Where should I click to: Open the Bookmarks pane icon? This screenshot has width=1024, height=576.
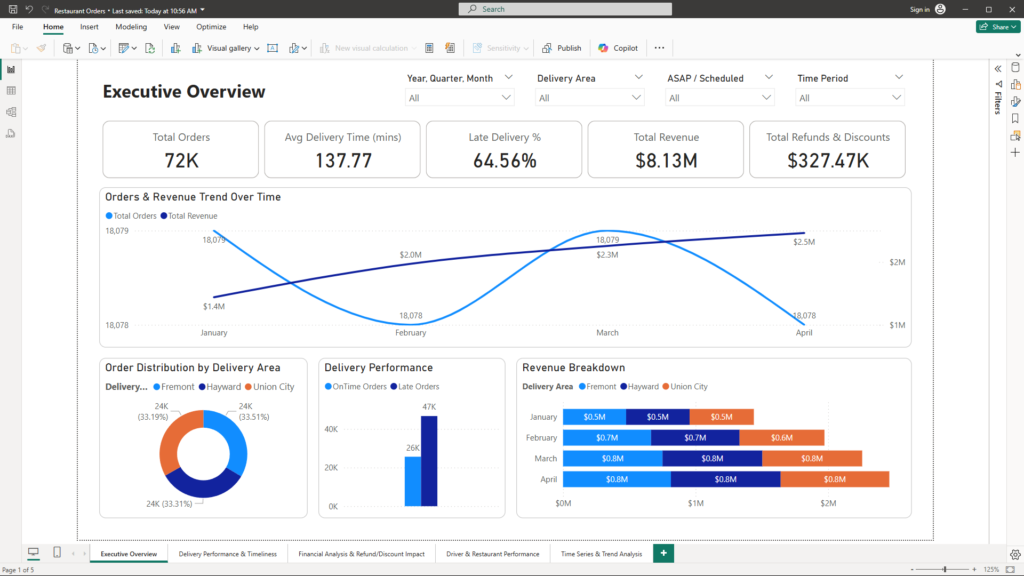(x=1015, y=118)
